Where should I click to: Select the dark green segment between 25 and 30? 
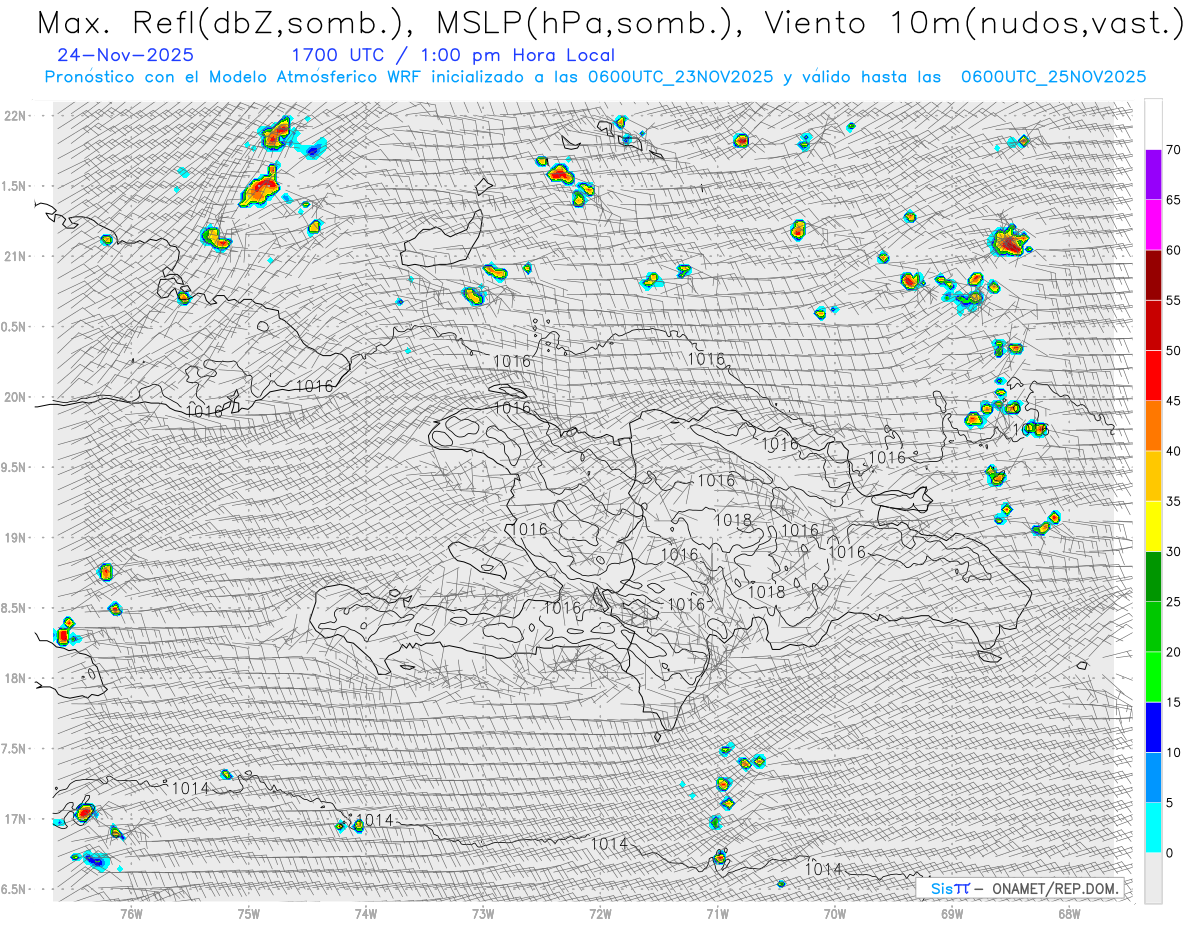[x=1153, y=576]
